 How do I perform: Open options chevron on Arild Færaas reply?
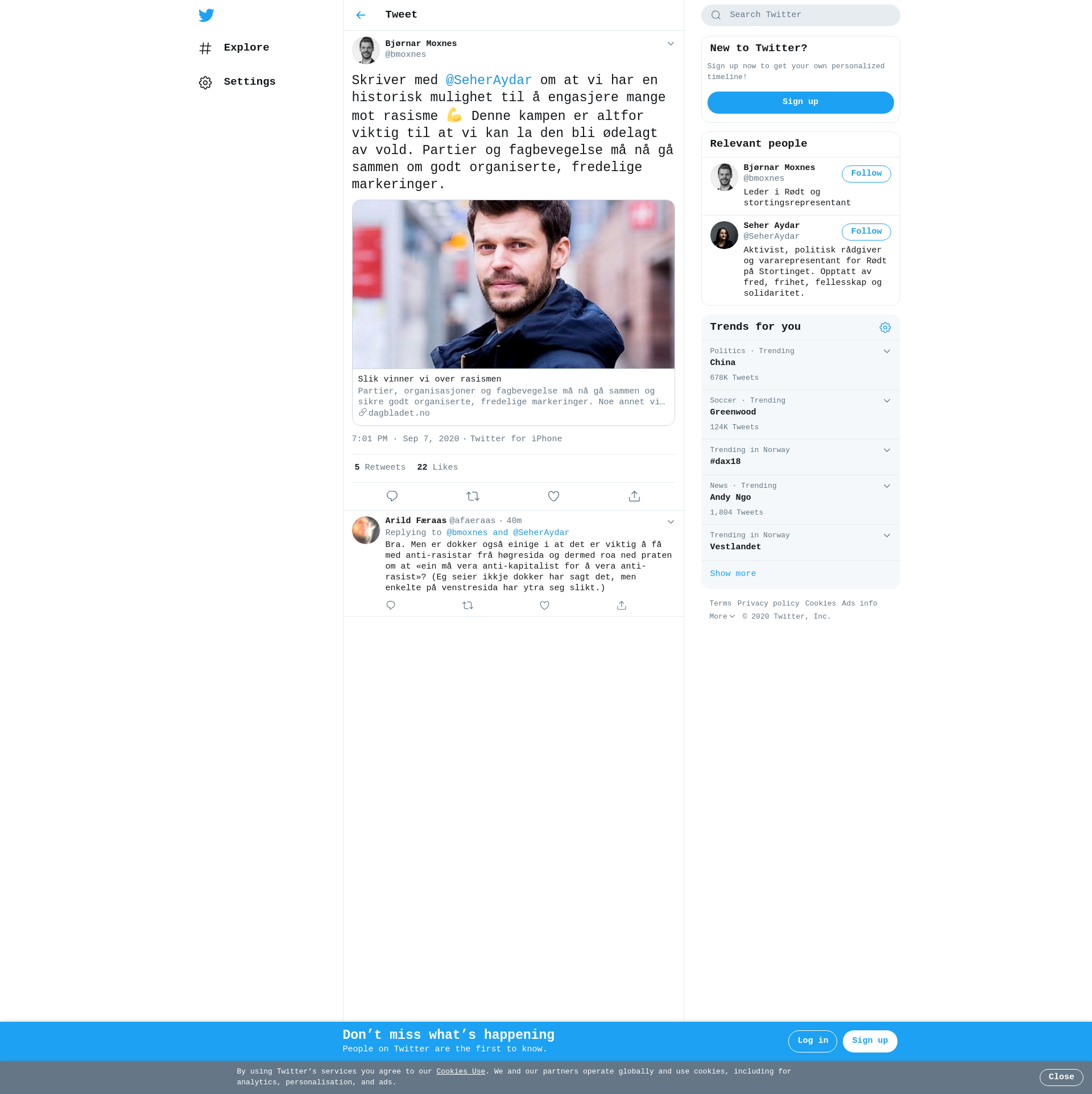tap(671, 522)
